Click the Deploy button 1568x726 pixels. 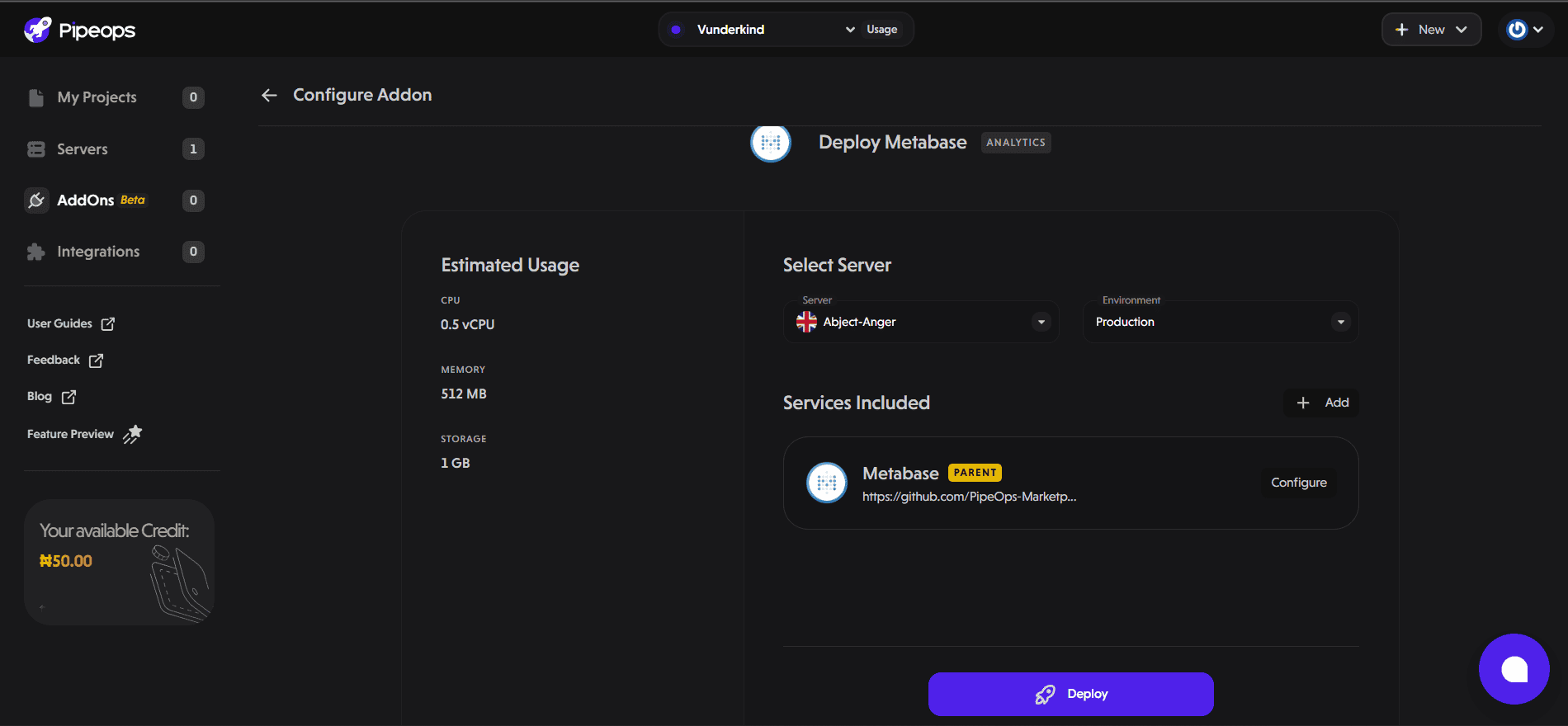(x=1070, y=694)
